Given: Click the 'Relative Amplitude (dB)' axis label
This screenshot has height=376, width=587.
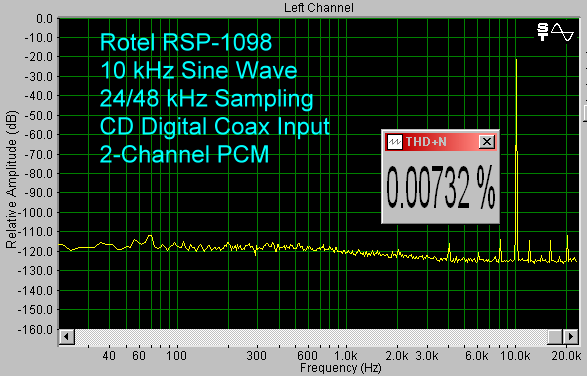Looking at the screenshot, I should 11,179.
